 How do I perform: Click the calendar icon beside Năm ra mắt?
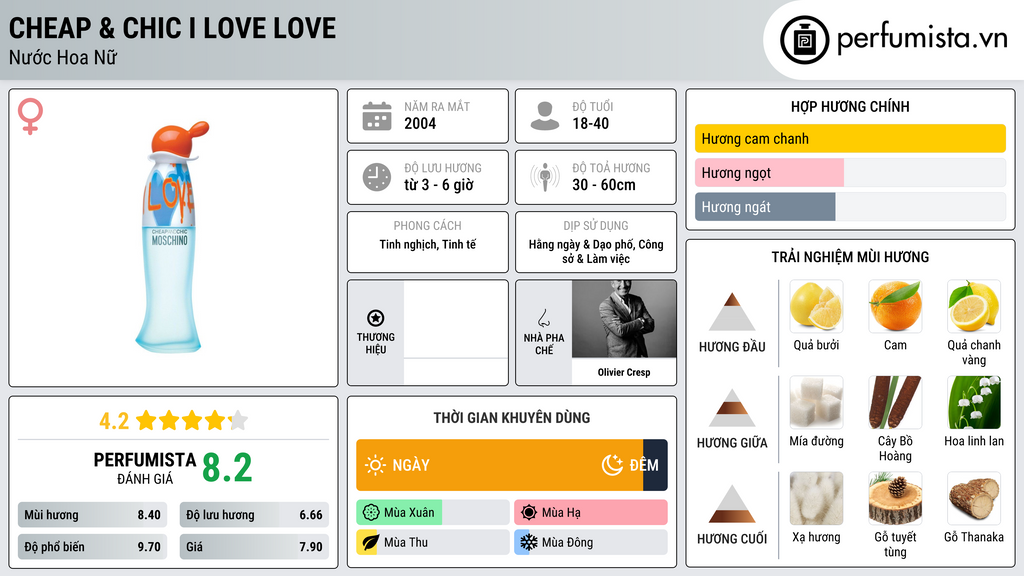click(x=377, y=116)
